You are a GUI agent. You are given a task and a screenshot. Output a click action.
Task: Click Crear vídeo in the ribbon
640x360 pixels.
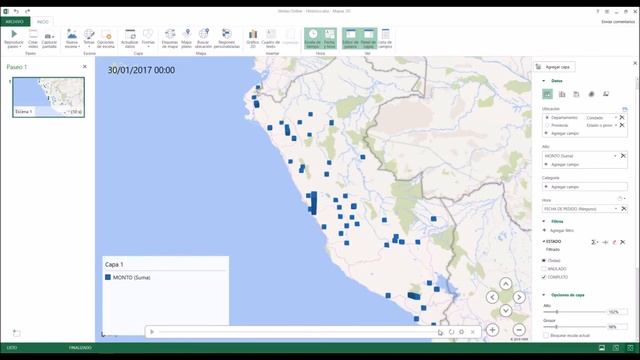coord(33,39)
